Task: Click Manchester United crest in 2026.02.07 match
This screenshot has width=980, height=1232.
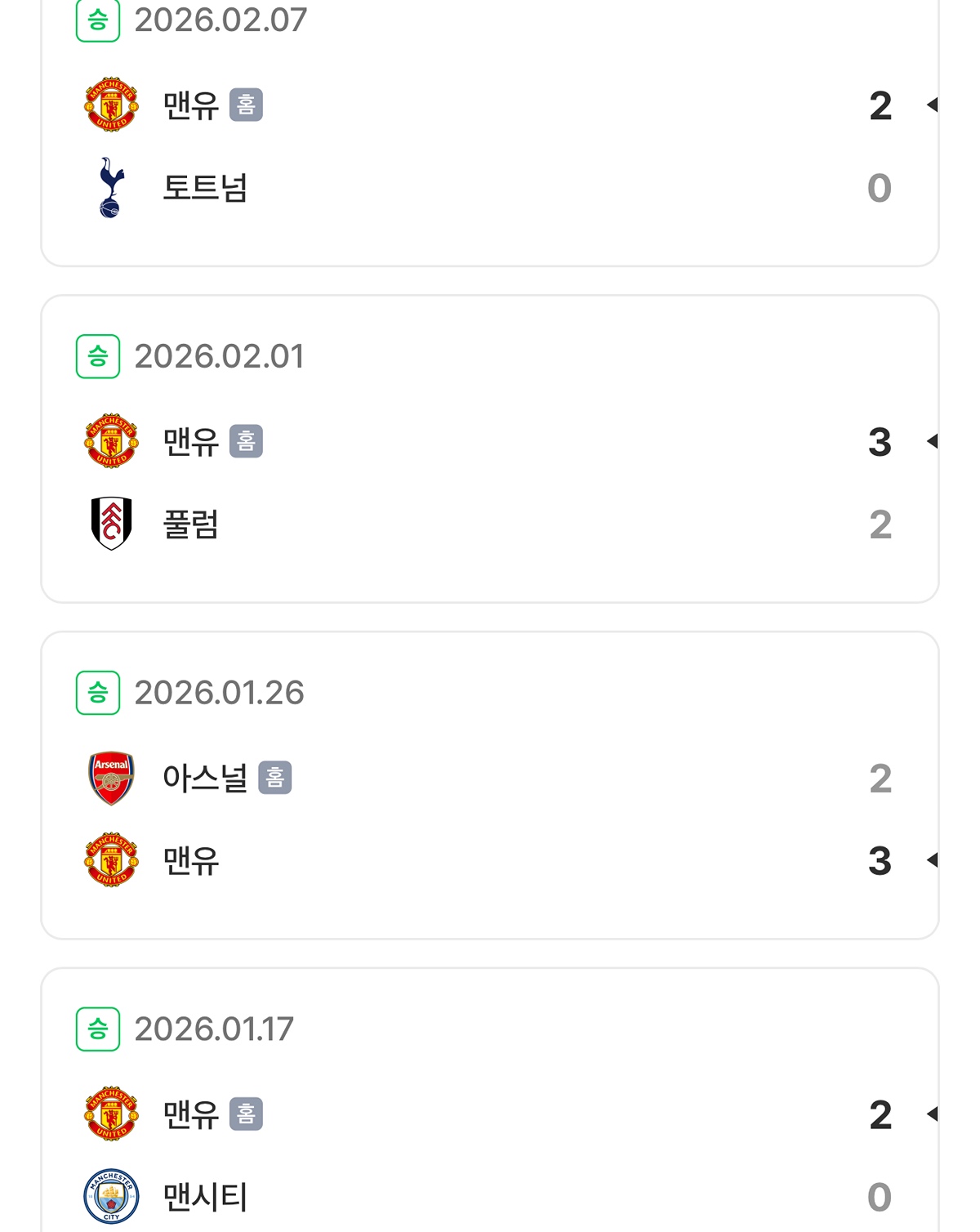Action: tap(111, 105)
